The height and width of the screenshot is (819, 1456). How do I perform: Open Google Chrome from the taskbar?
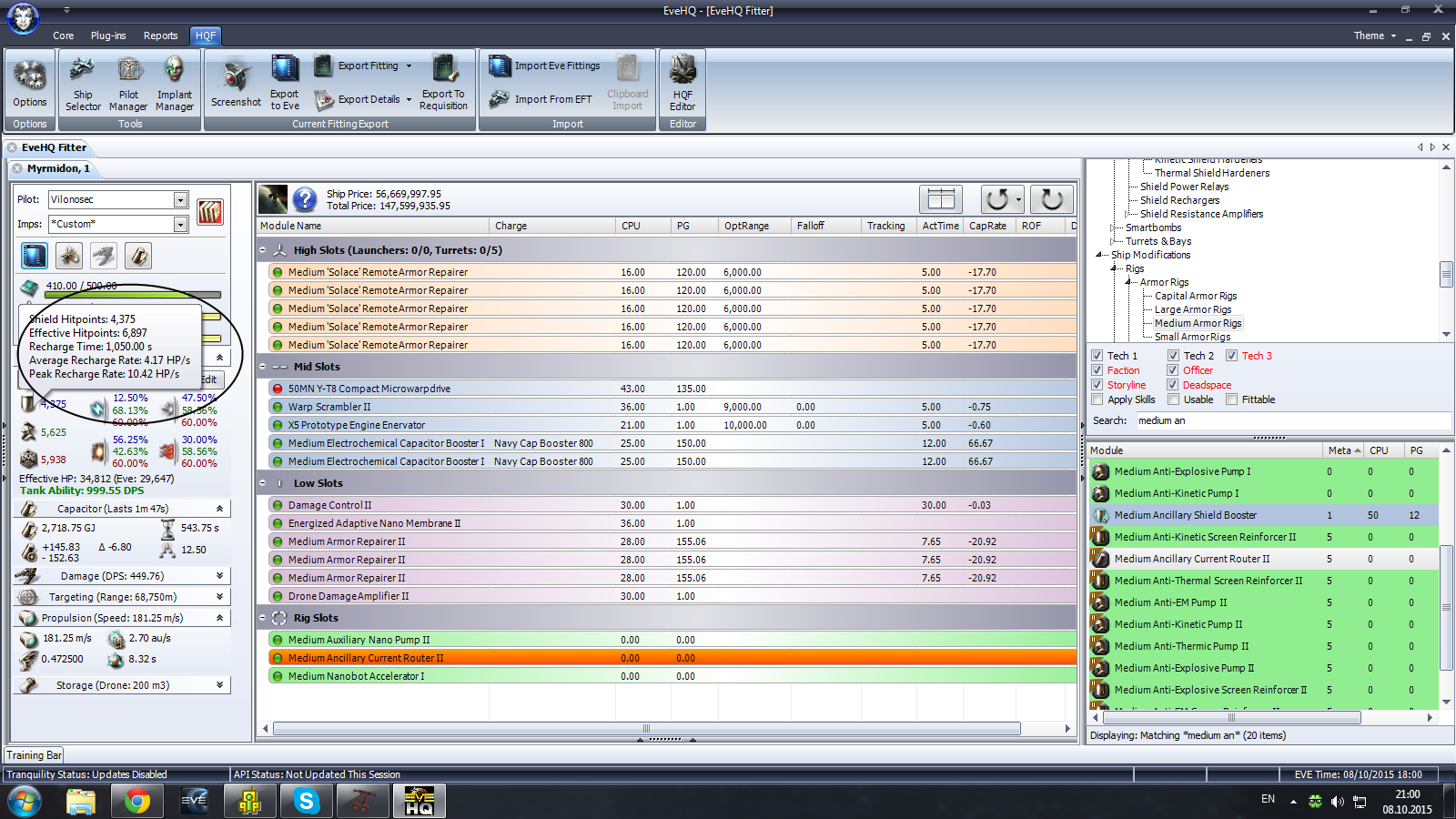pos(137,802)
